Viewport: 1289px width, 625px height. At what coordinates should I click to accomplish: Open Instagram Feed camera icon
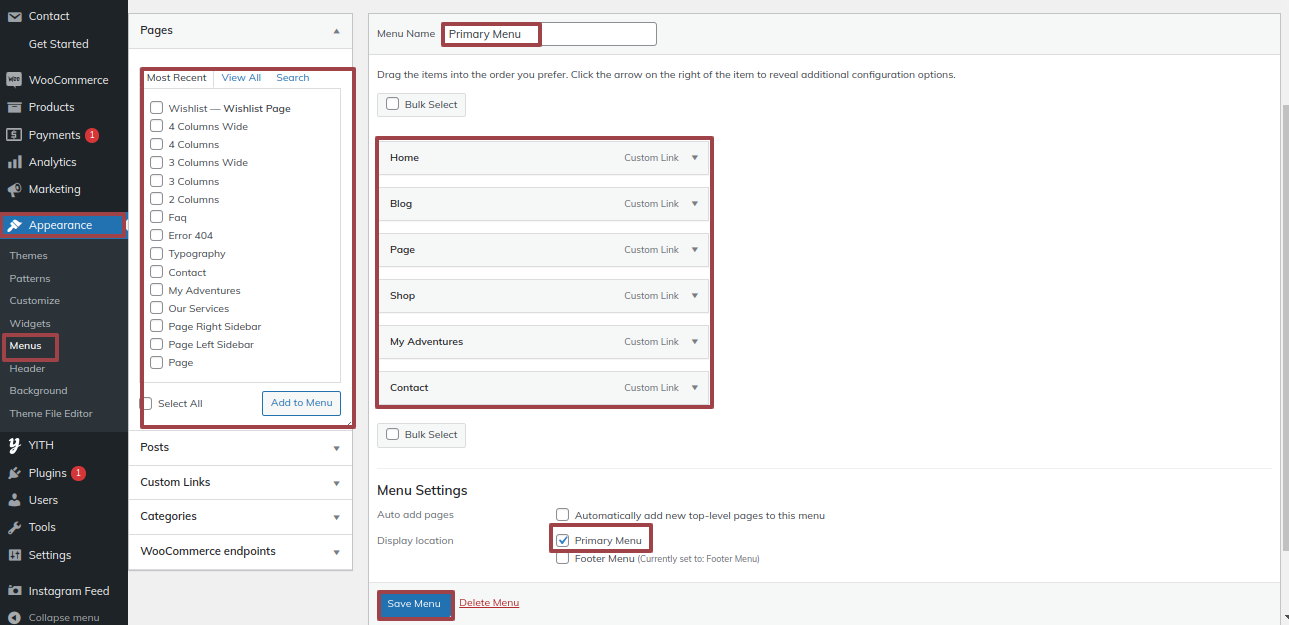tap(14, 591)
